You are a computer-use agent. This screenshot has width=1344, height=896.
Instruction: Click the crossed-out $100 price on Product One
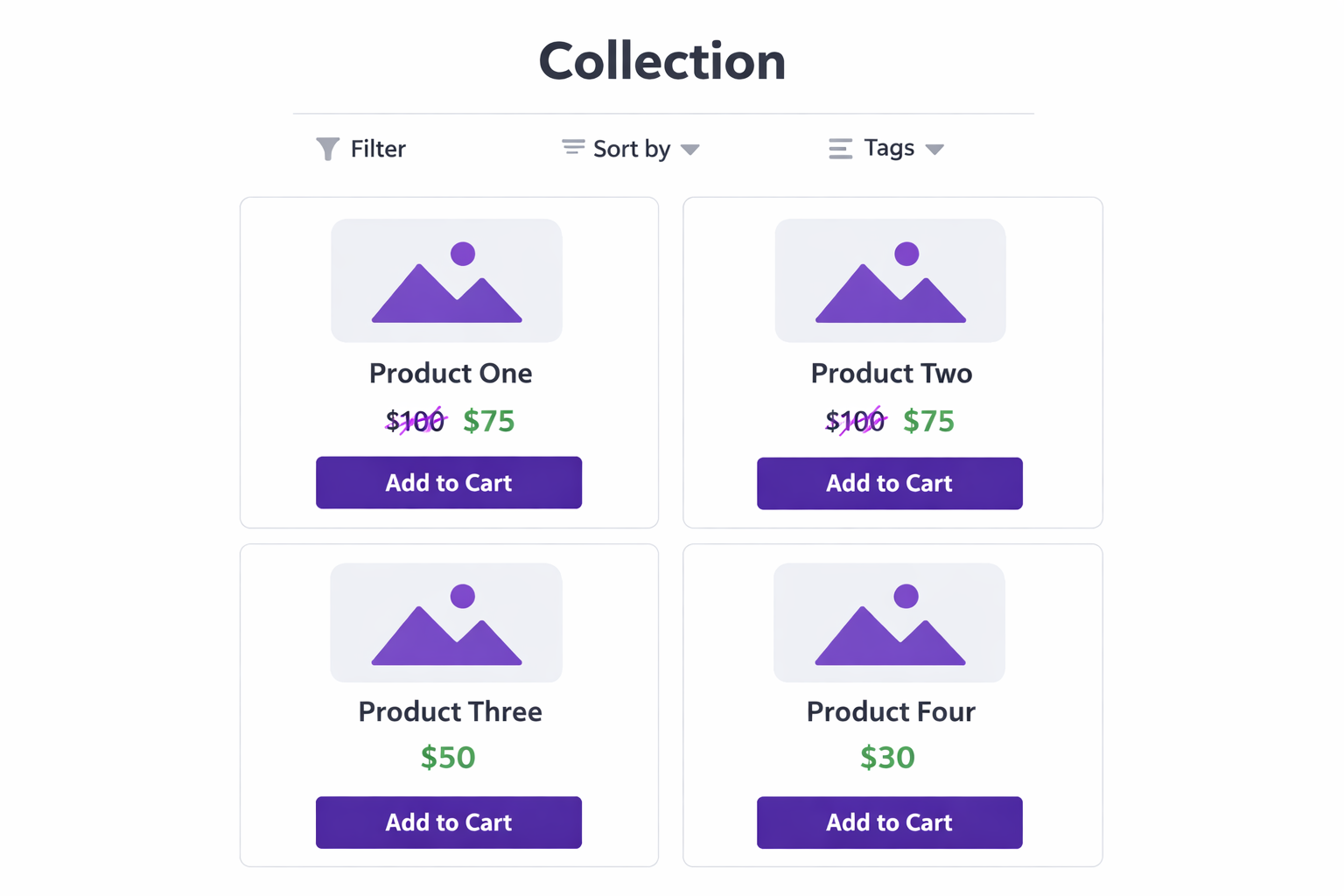pyautogui.click(x=416, y=421)
